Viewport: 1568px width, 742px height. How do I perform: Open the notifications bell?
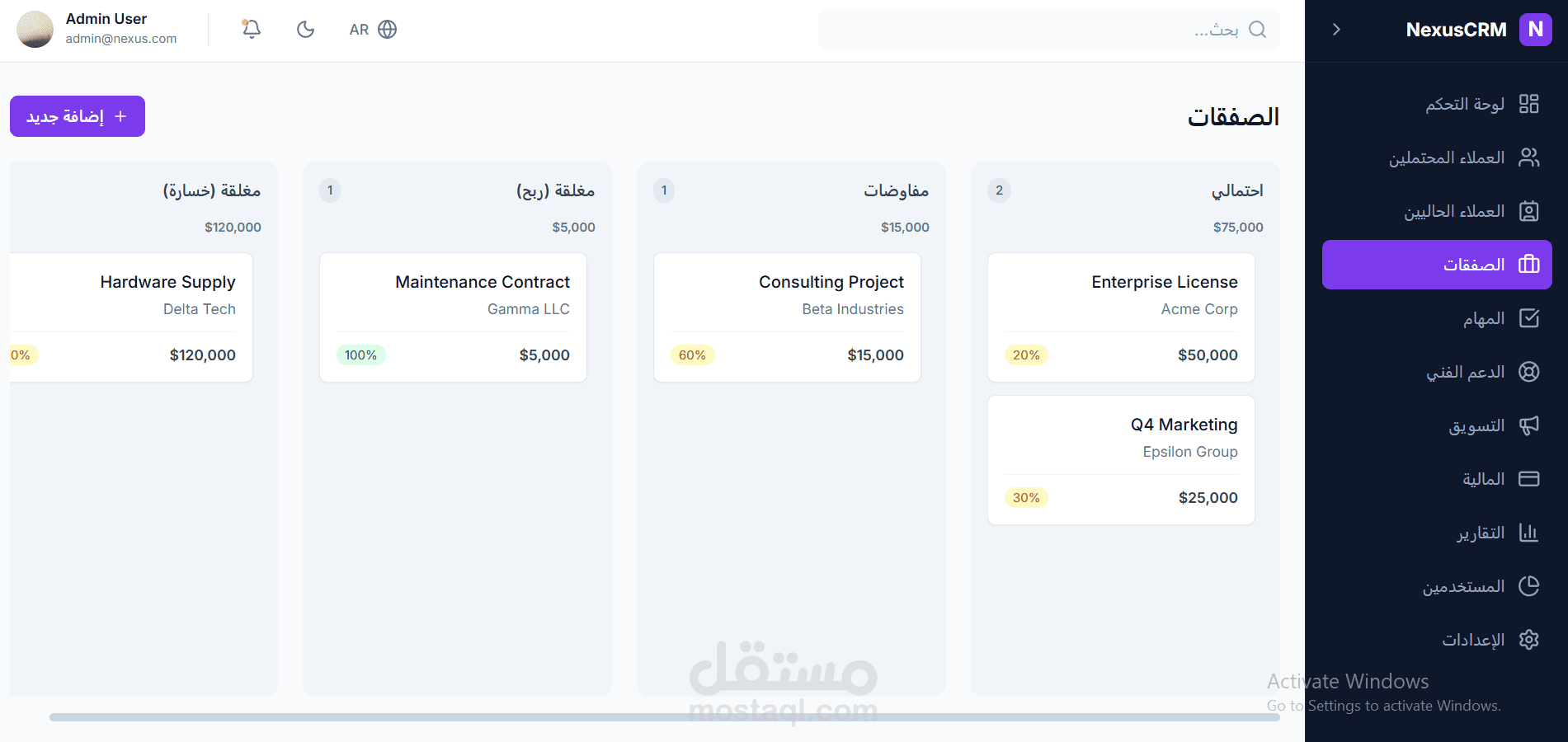[x=252, y=29]
